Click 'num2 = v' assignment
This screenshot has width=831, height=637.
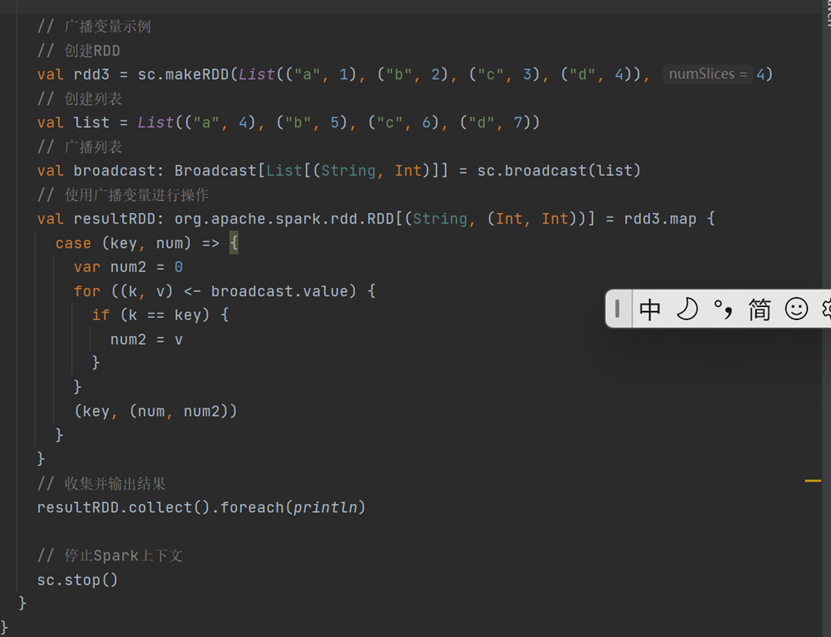pos(146,340)
